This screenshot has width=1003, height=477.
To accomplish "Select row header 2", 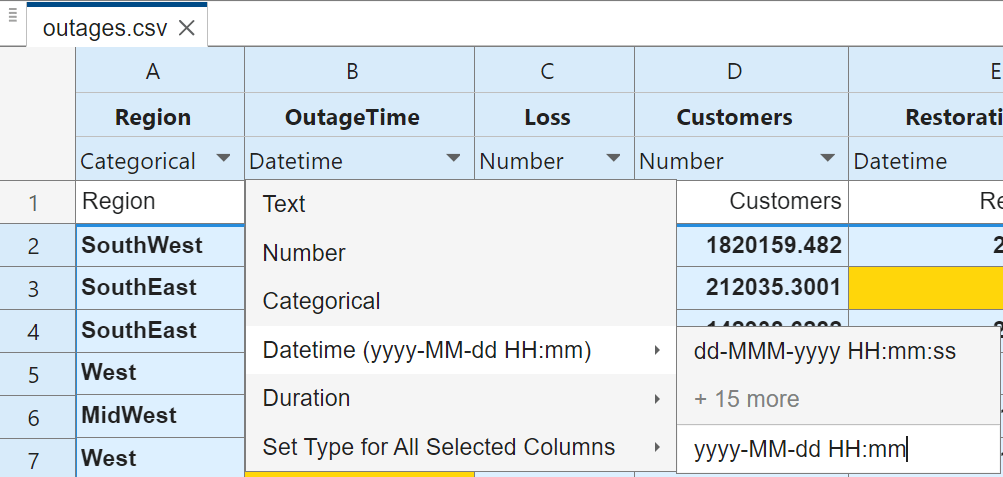I will (x=38, y=245).
